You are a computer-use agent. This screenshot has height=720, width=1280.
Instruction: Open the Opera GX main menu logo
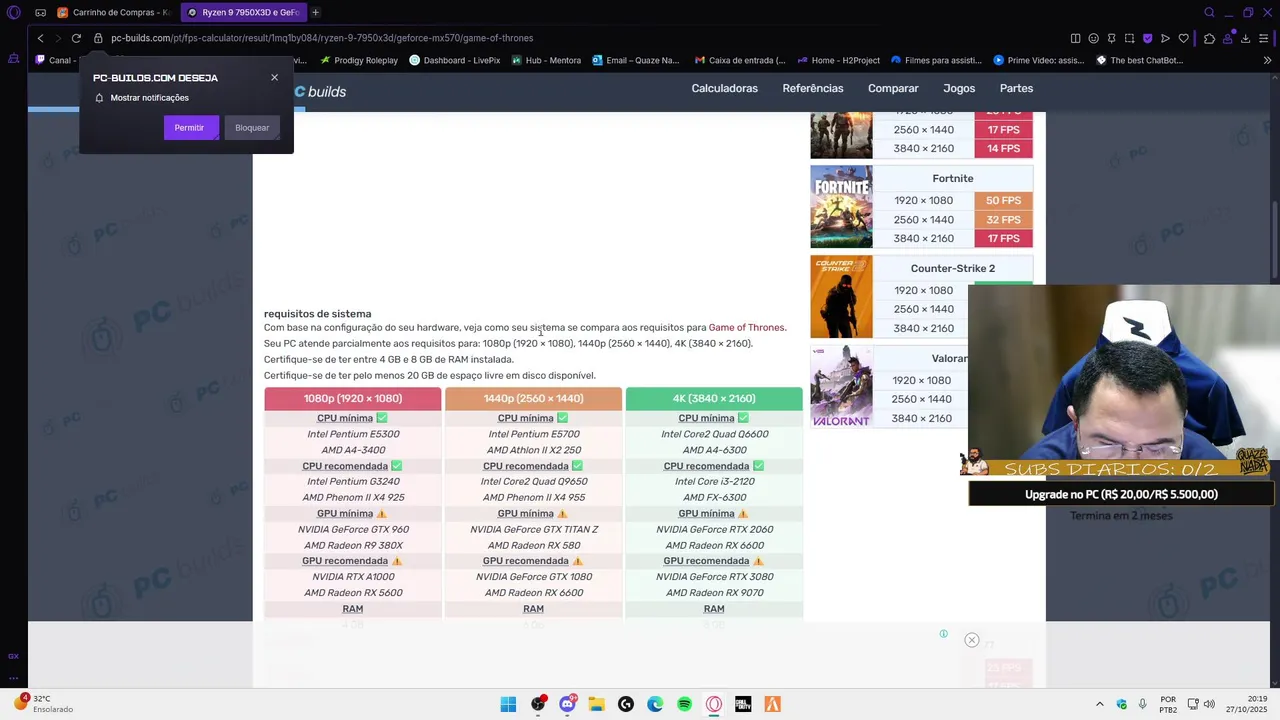(13, 12)
